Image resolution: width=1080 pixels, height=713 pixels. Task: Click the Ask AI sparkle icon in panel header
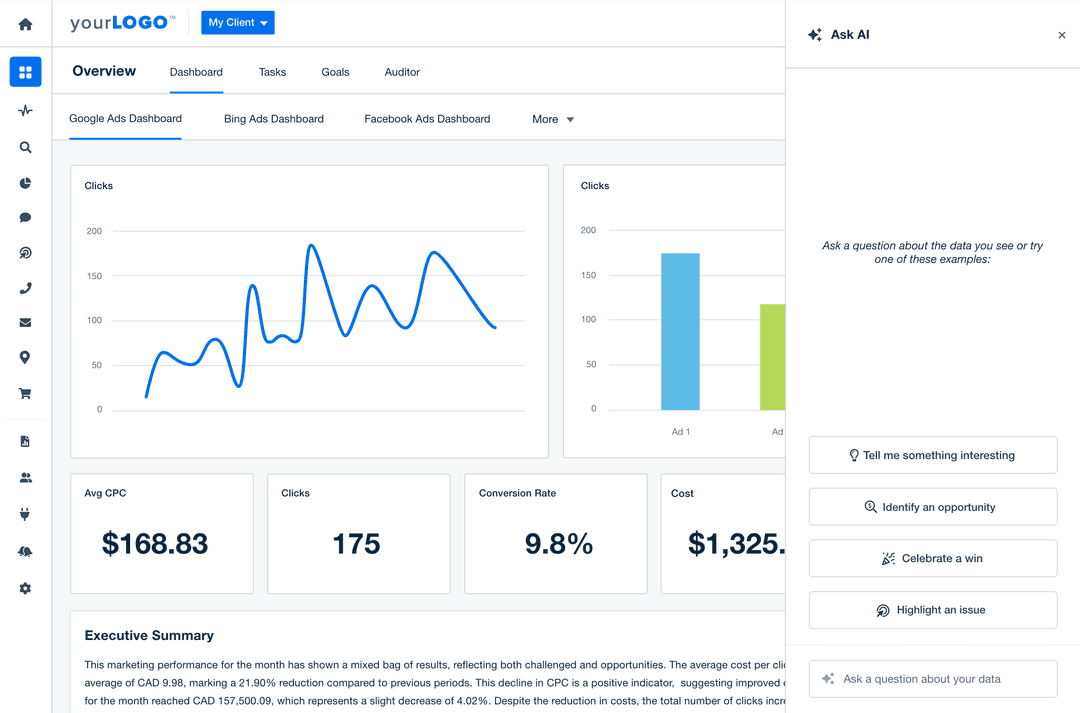click(x=815, y=34)
